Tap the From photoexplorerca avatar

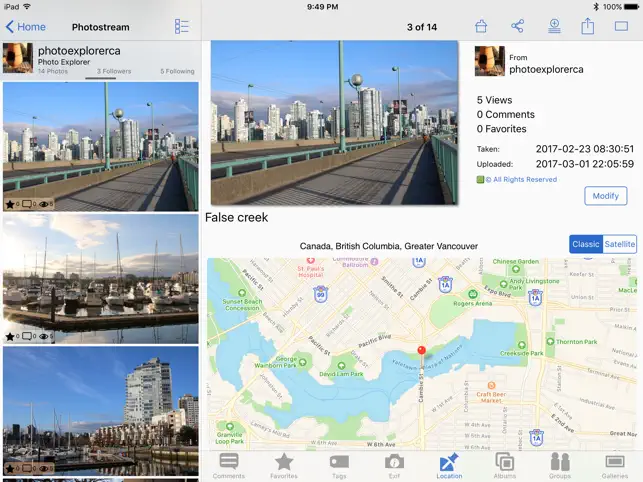490,61
